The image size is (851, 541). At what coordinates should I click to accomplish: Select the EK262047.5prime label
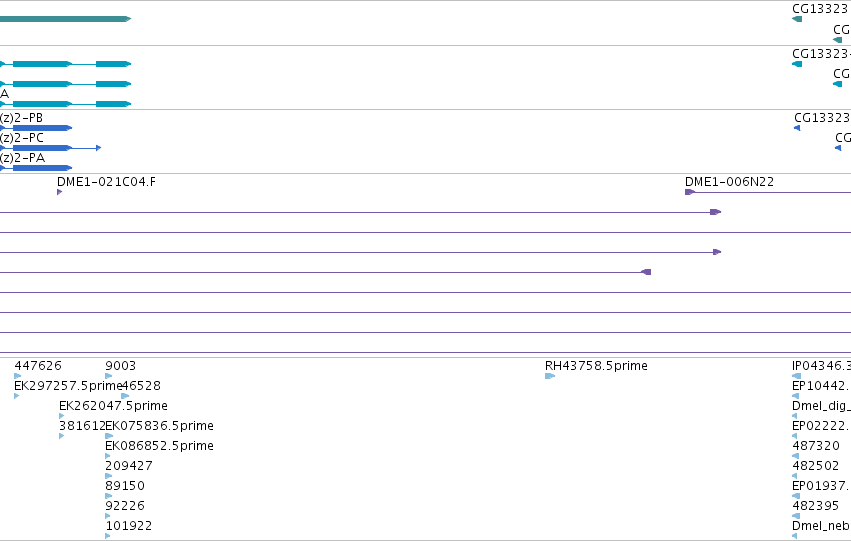point(113,406)
